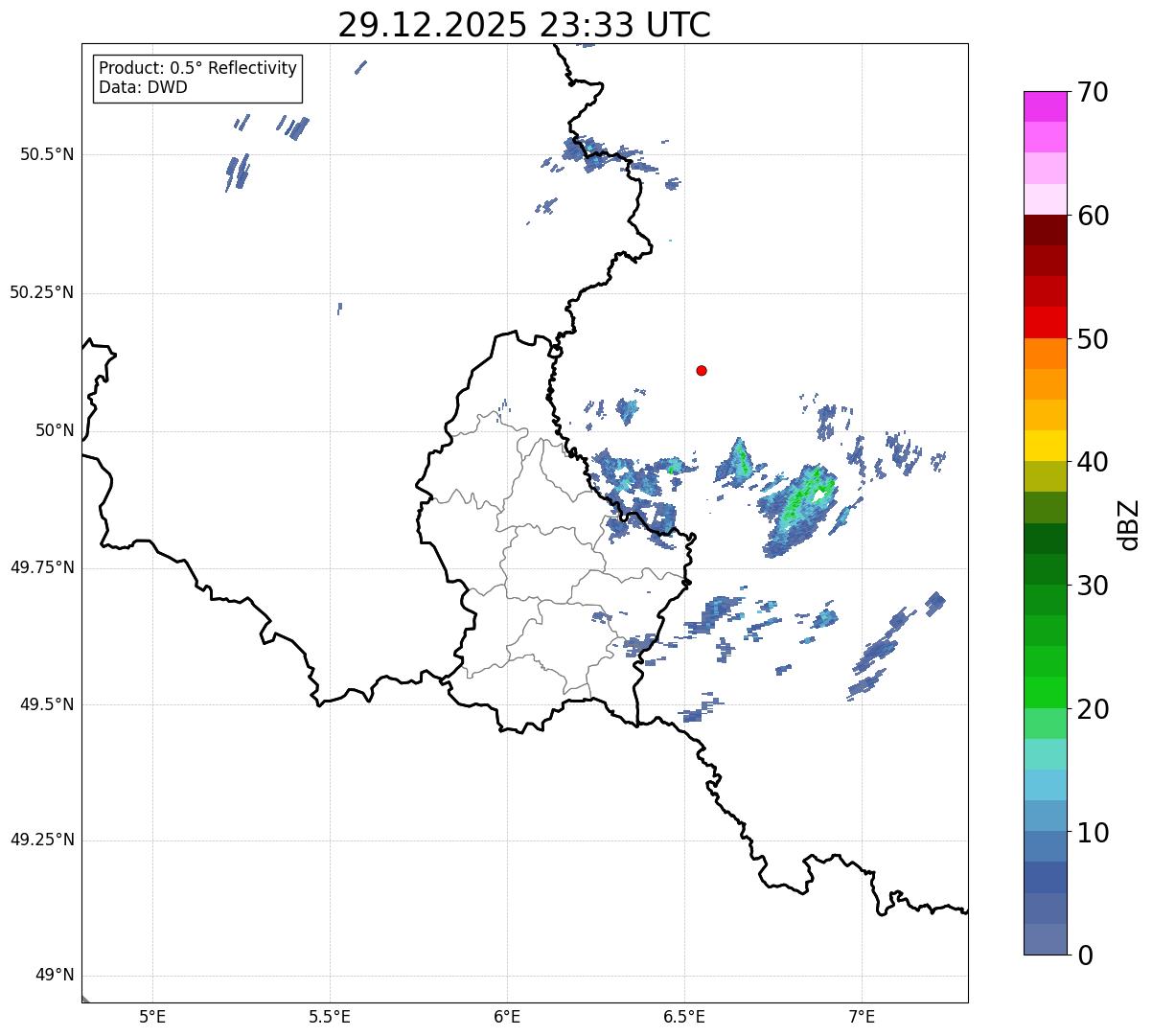1152x1036 pixels.
Task: Click the longitude label "6°E"
Action: tap(507, 1017)
